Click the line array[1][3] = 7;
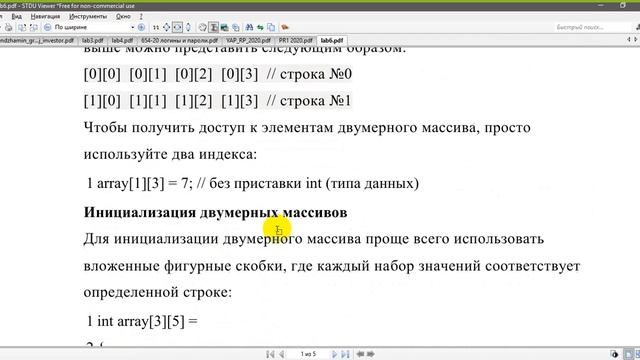 [144, 183]
